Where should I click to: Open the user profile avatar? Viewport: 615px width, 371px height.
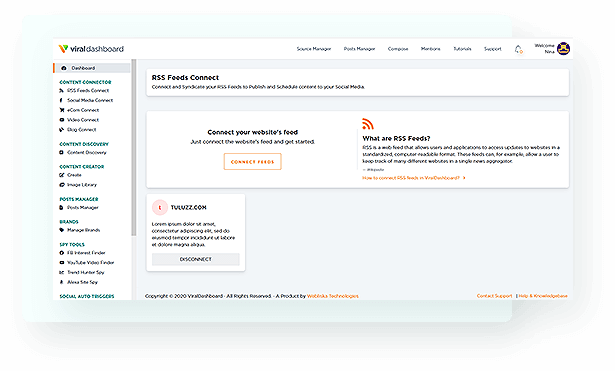(563, 49)
